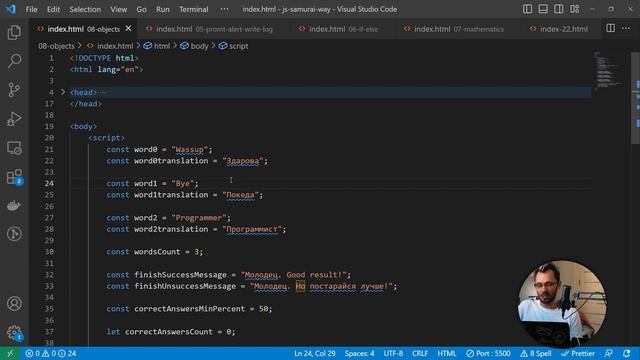Toggle Secondary Side Bar layout icon
Image resolution: width=640 pixels, height=360 pixels.
559,9
